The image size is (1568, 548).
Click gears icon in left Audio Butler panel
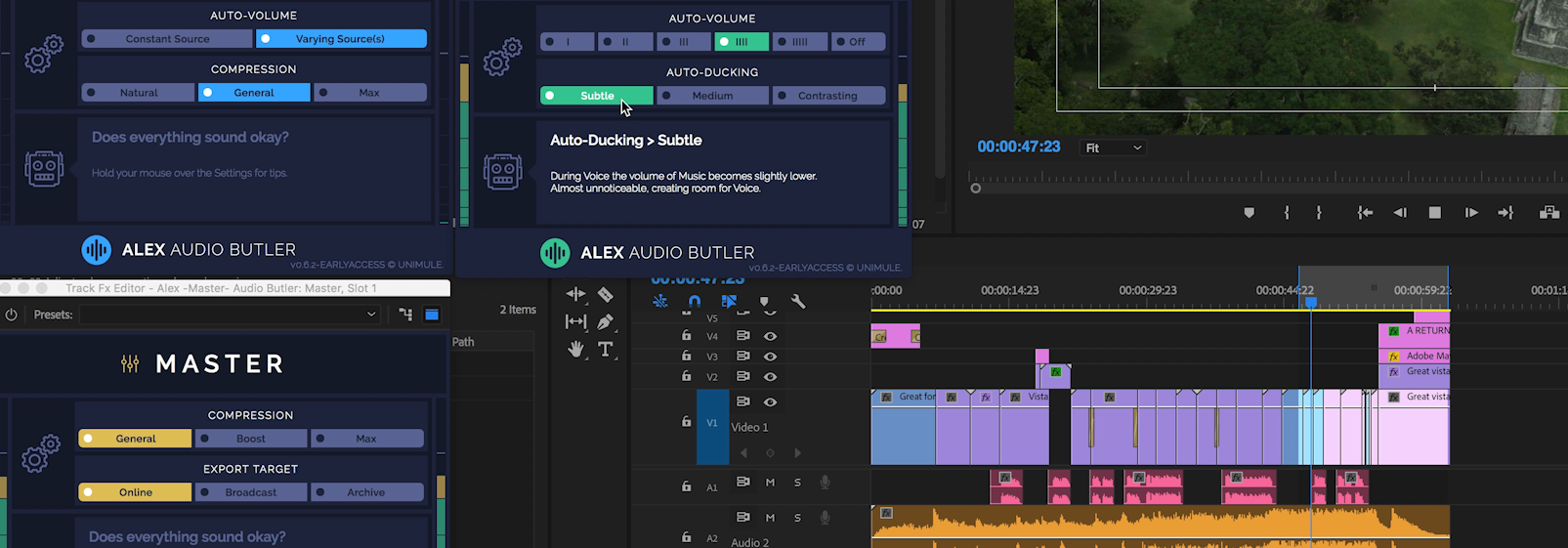pyautogui.click(x=44, y=54)
